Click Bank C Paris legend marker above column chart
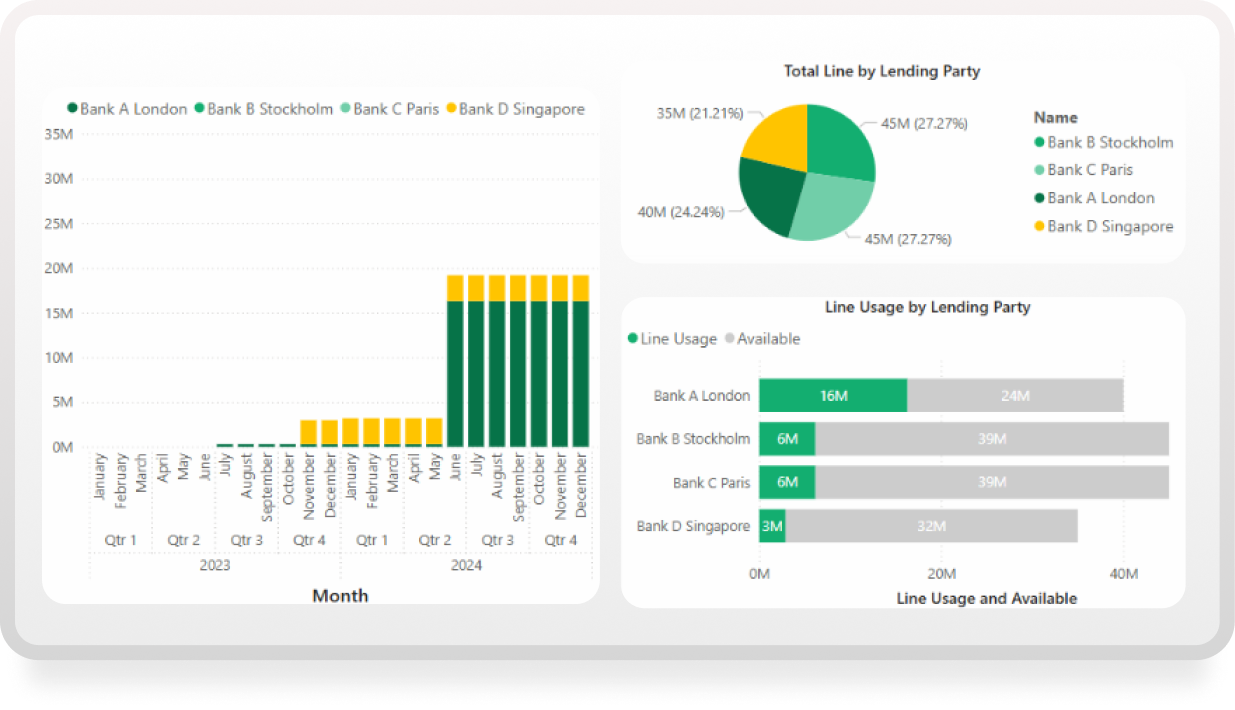The width and height of the screenshot is (1235, 710). [345, 109]
